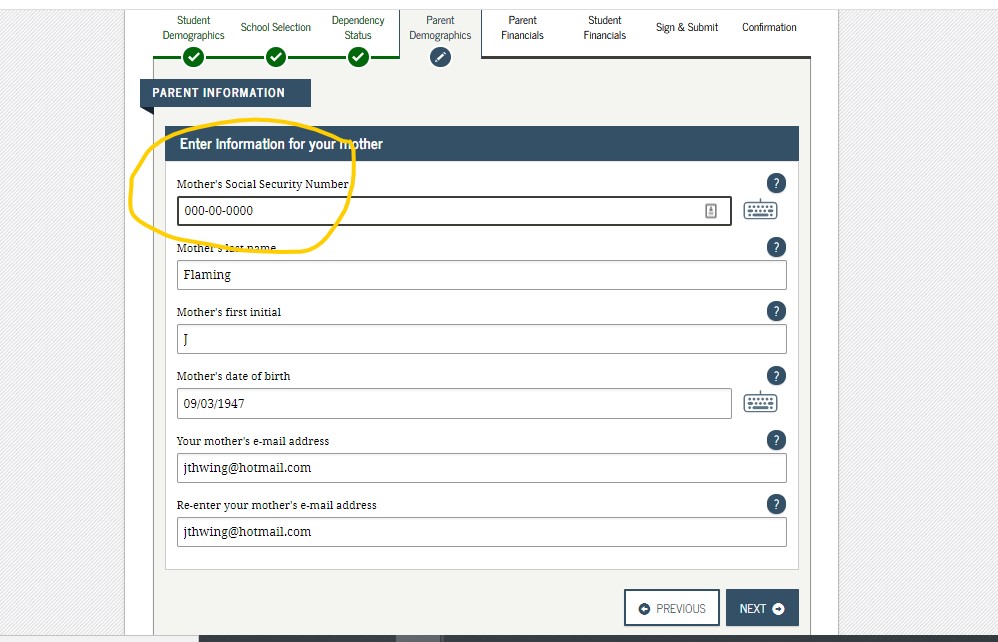Click autofill contact icon inside SSN field
The image size is (998, 642).
711,211
